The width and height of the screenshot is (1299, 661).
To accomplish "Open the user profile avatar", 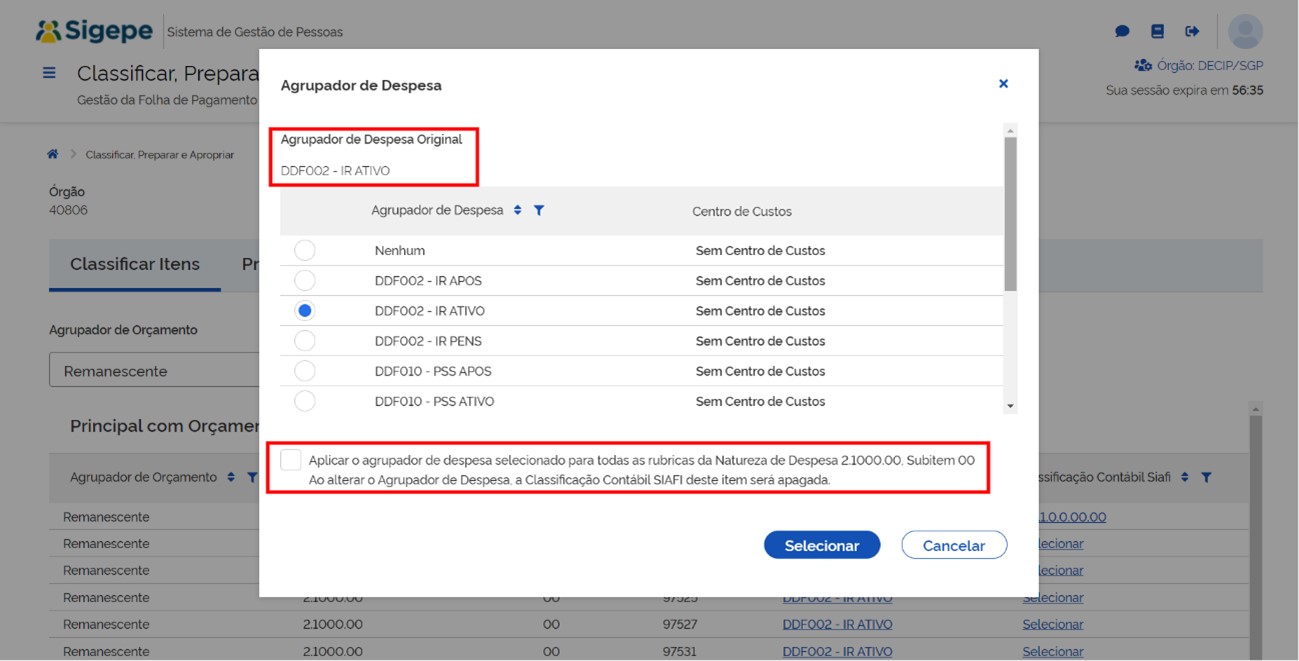I will (1245, 32).
